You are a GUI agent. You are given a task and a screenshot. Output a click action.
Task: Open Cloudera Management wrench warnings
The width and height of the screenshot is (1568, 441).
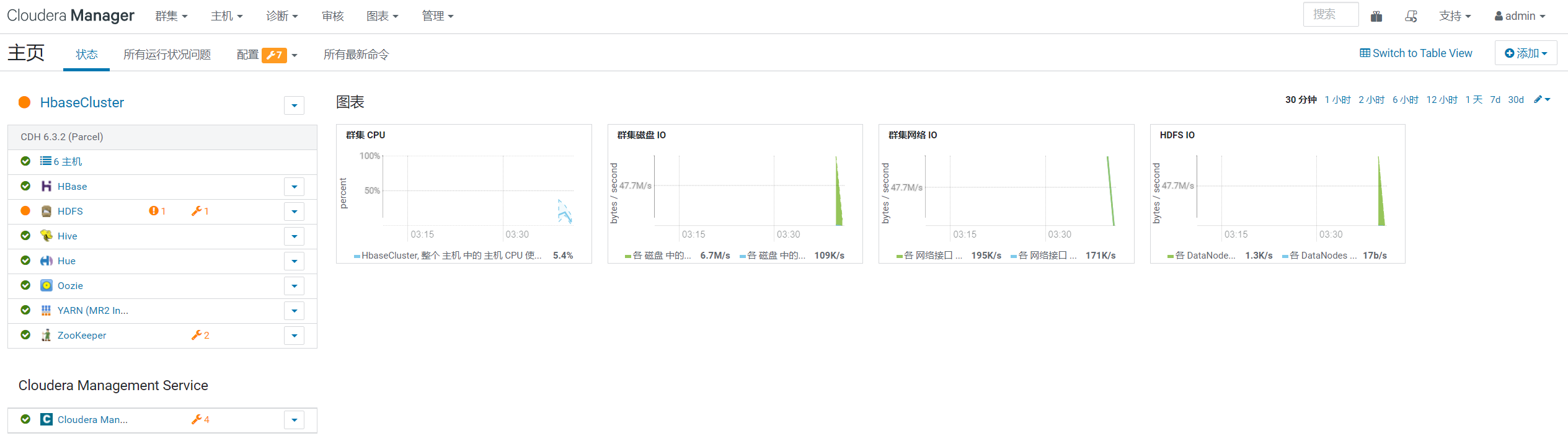pyautogui.click(x=200, y=419)
